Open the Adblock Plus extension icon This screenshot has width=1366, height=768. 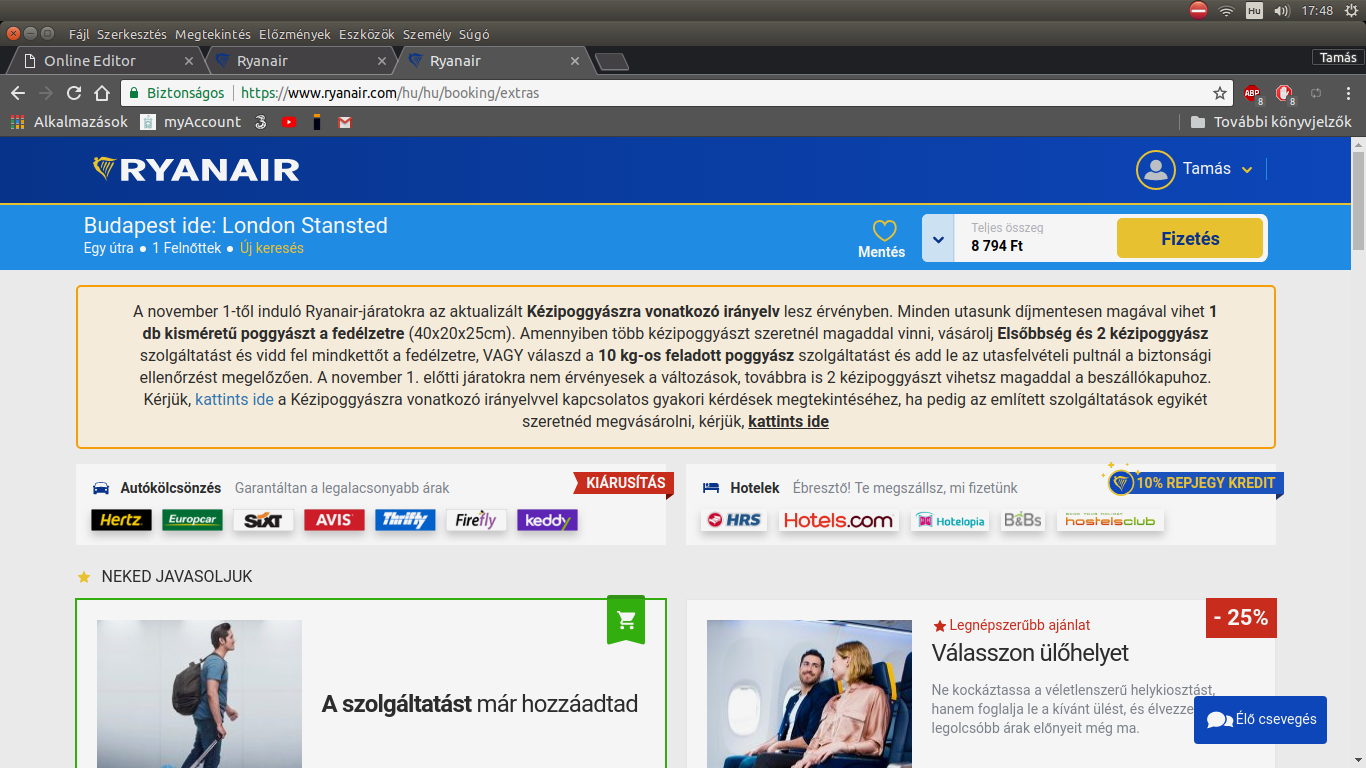coord(1251,93)
